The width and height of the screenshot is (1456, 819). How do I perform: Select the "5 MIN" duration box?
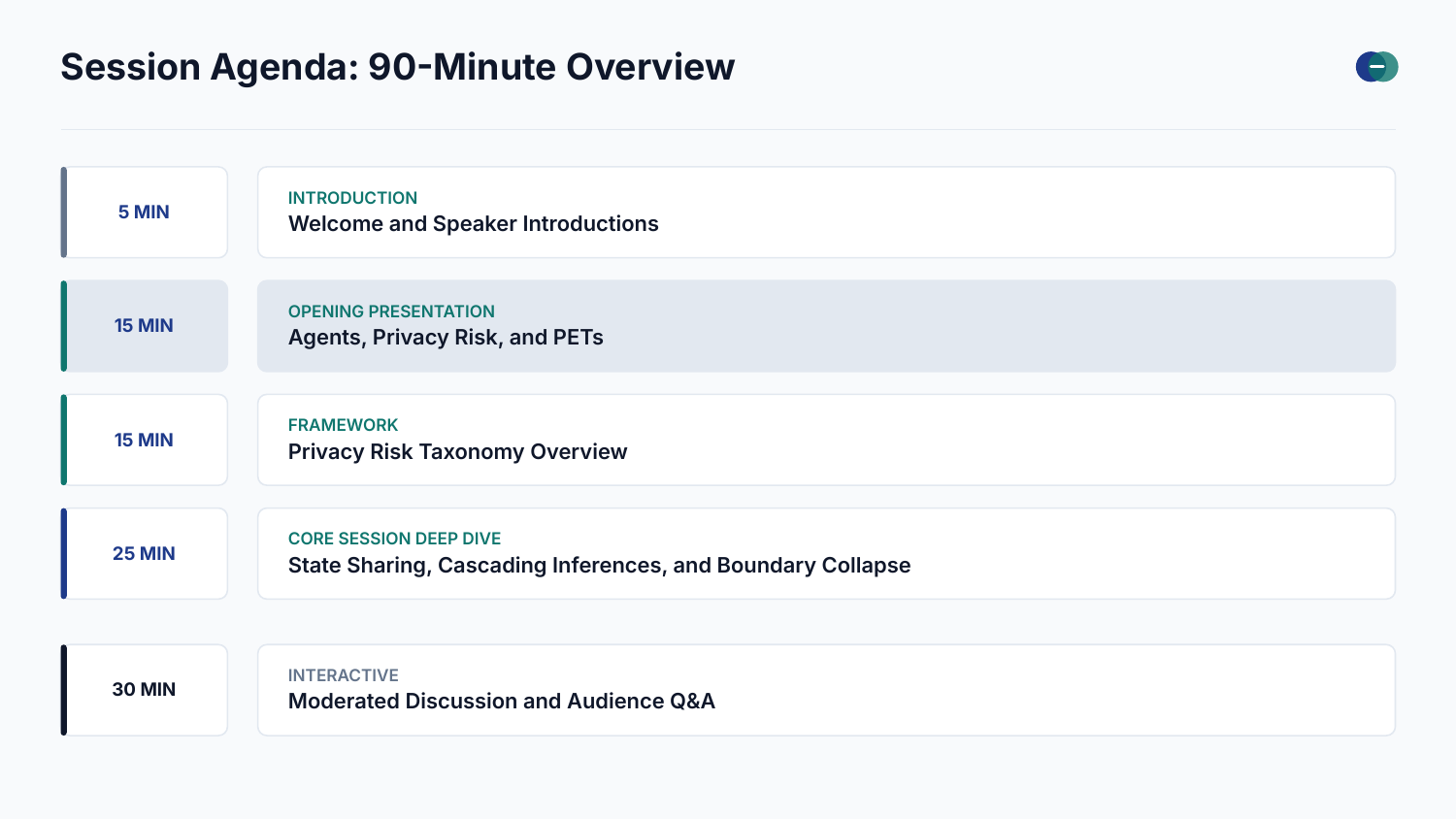point(145,213)
